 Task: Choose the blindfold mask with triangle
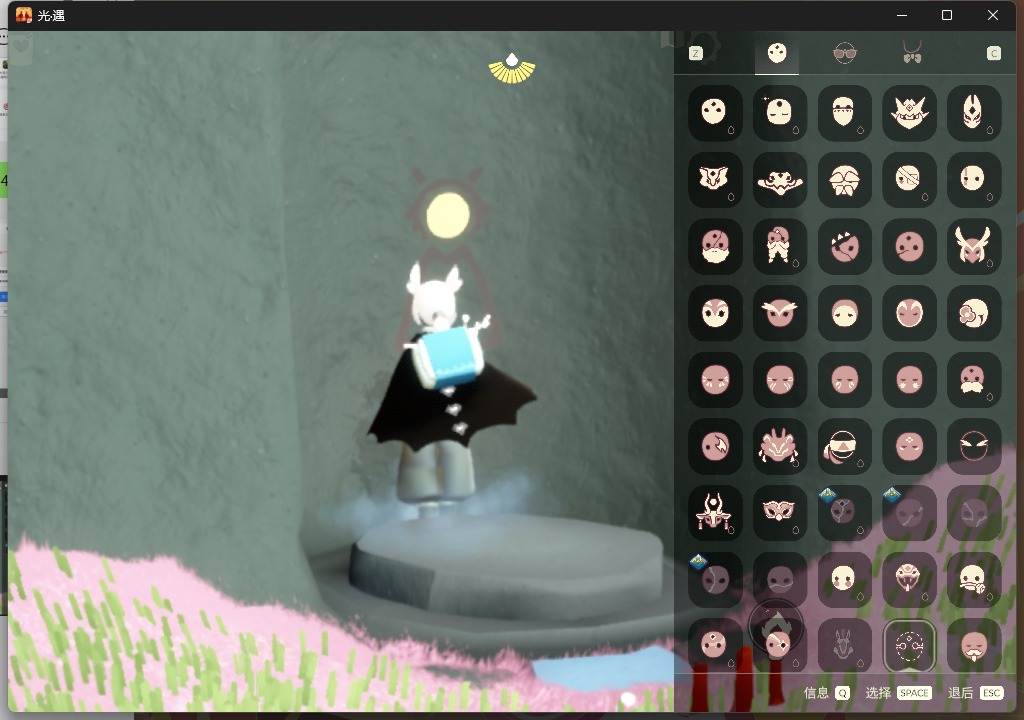844,446
